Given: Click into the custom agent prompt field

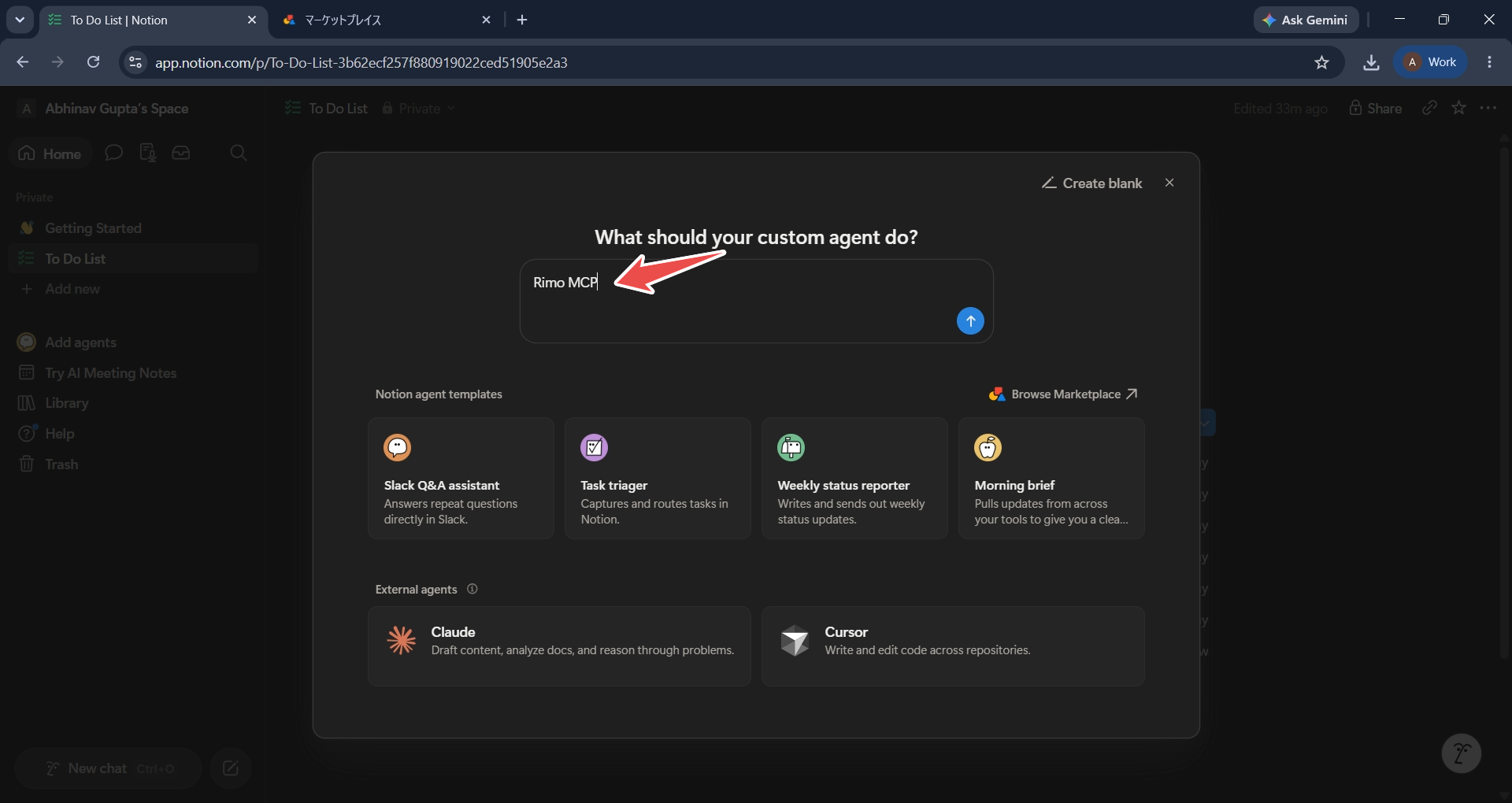Looking at the screenshot, I should pyautogui.click(x=756, y=301).
